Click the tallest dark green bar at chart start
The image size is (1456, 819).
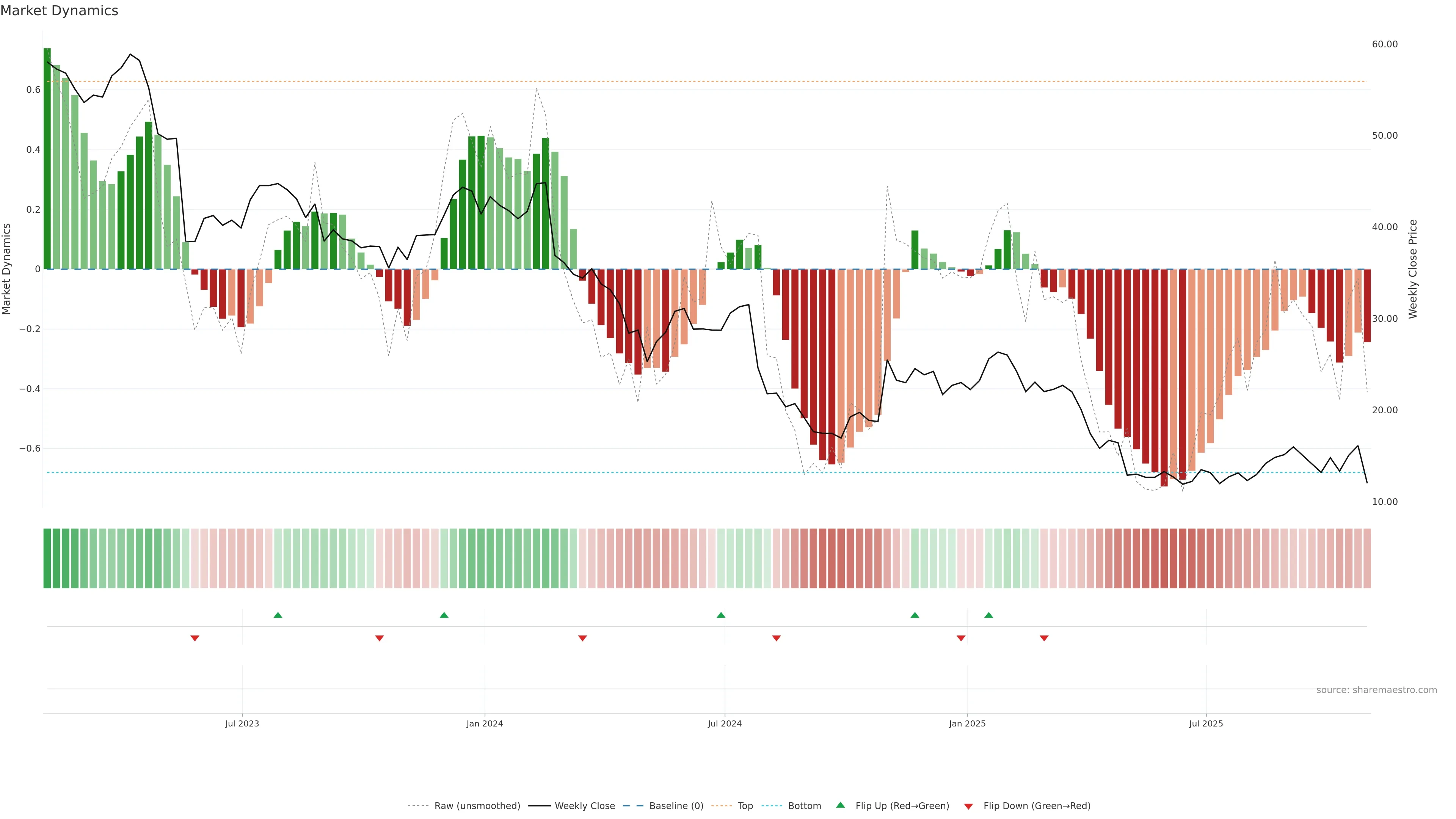point(47,158)
